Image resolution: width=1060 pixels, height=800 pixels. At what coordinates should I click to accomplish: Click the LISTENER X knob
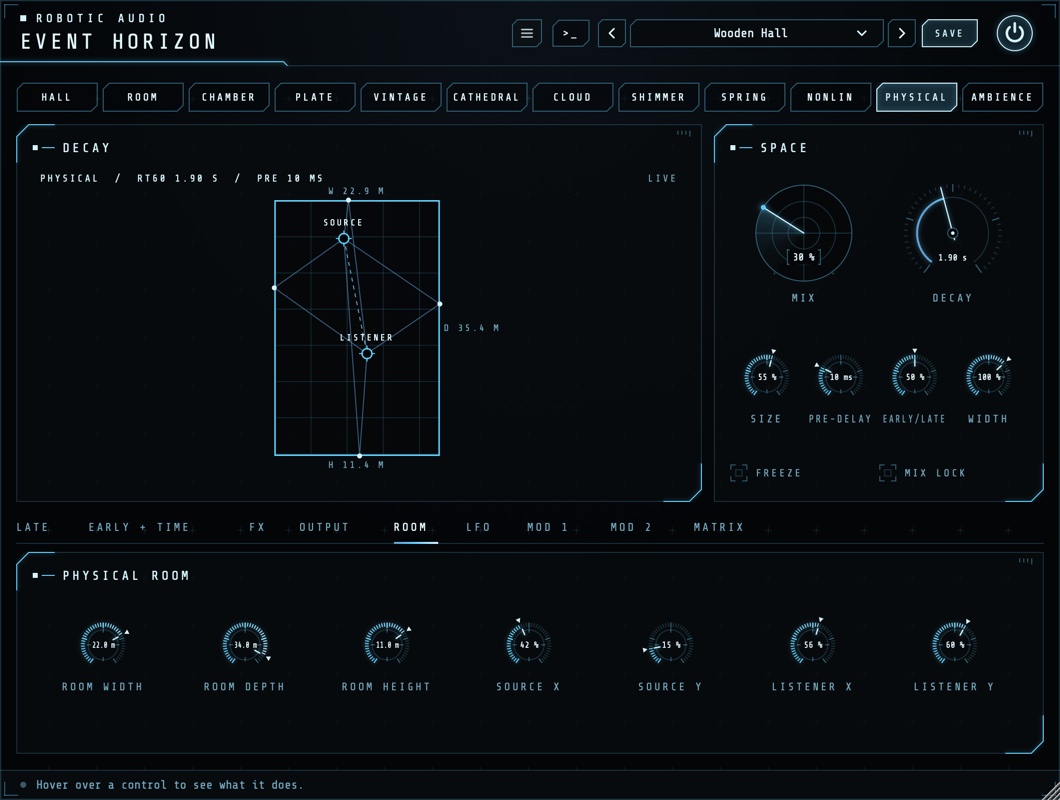pyautogui.click(x=812, y=644)
